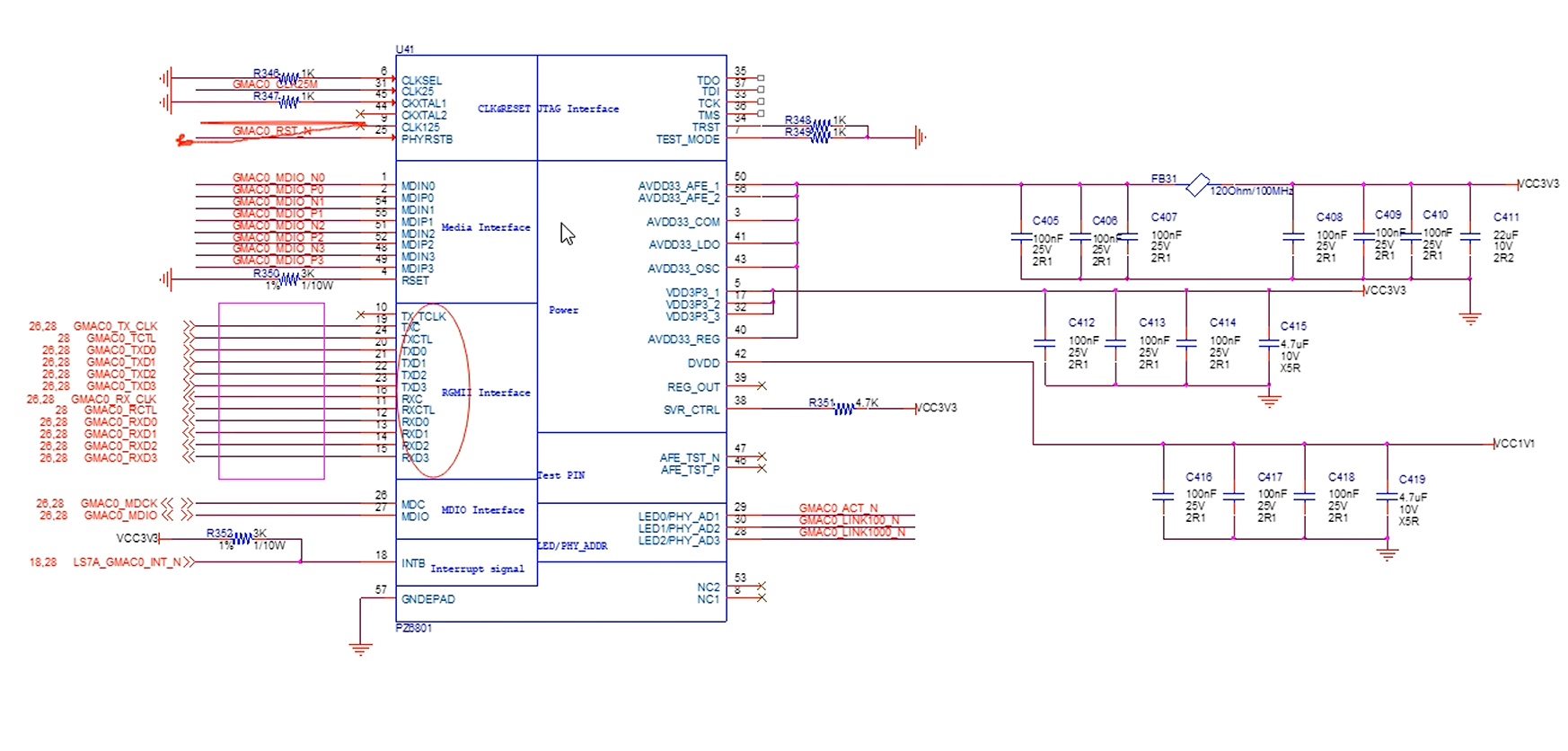The image size is (1568, 751).
Task: Click the R352 3K resistor
Action: coord(242,539)
